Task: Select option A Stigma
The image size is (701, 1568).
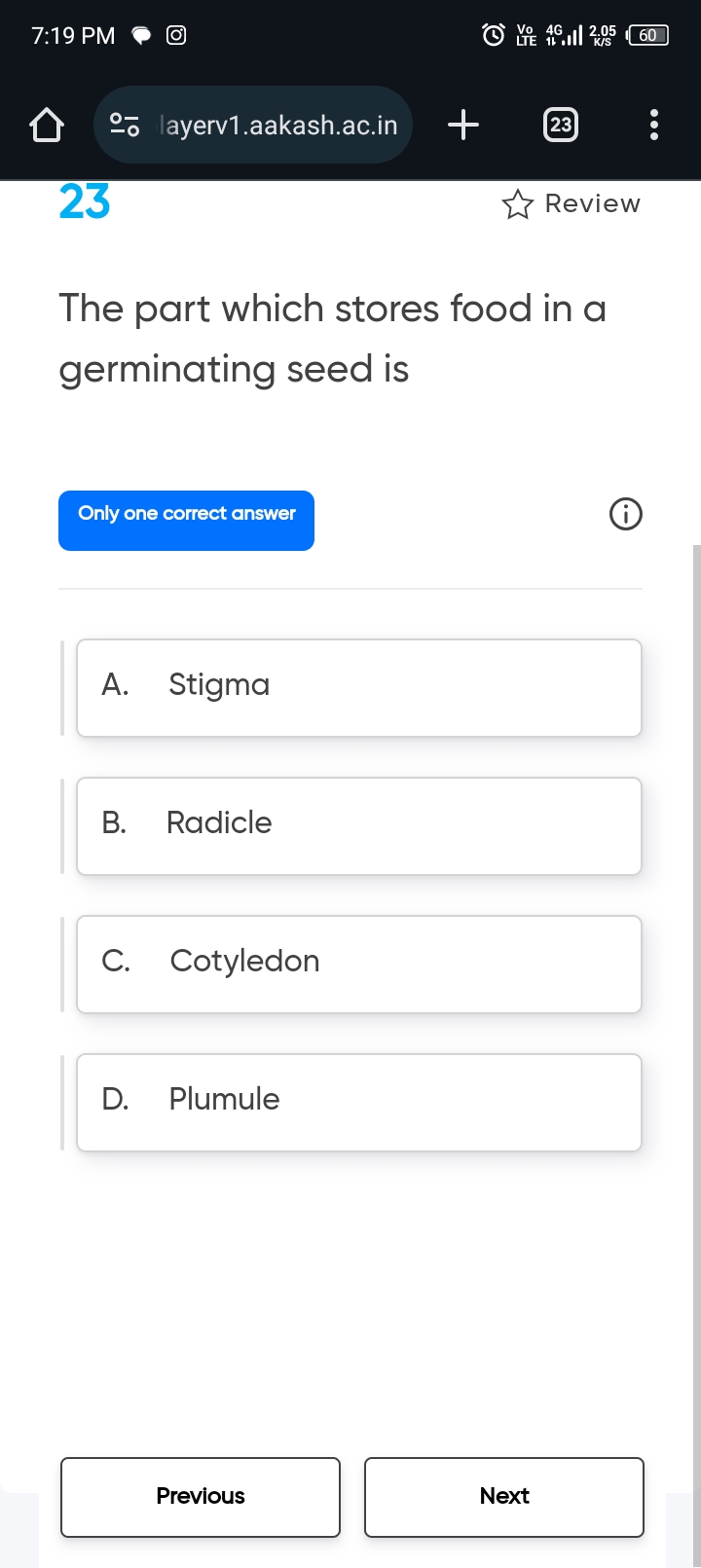Action: tap(358, 687)
